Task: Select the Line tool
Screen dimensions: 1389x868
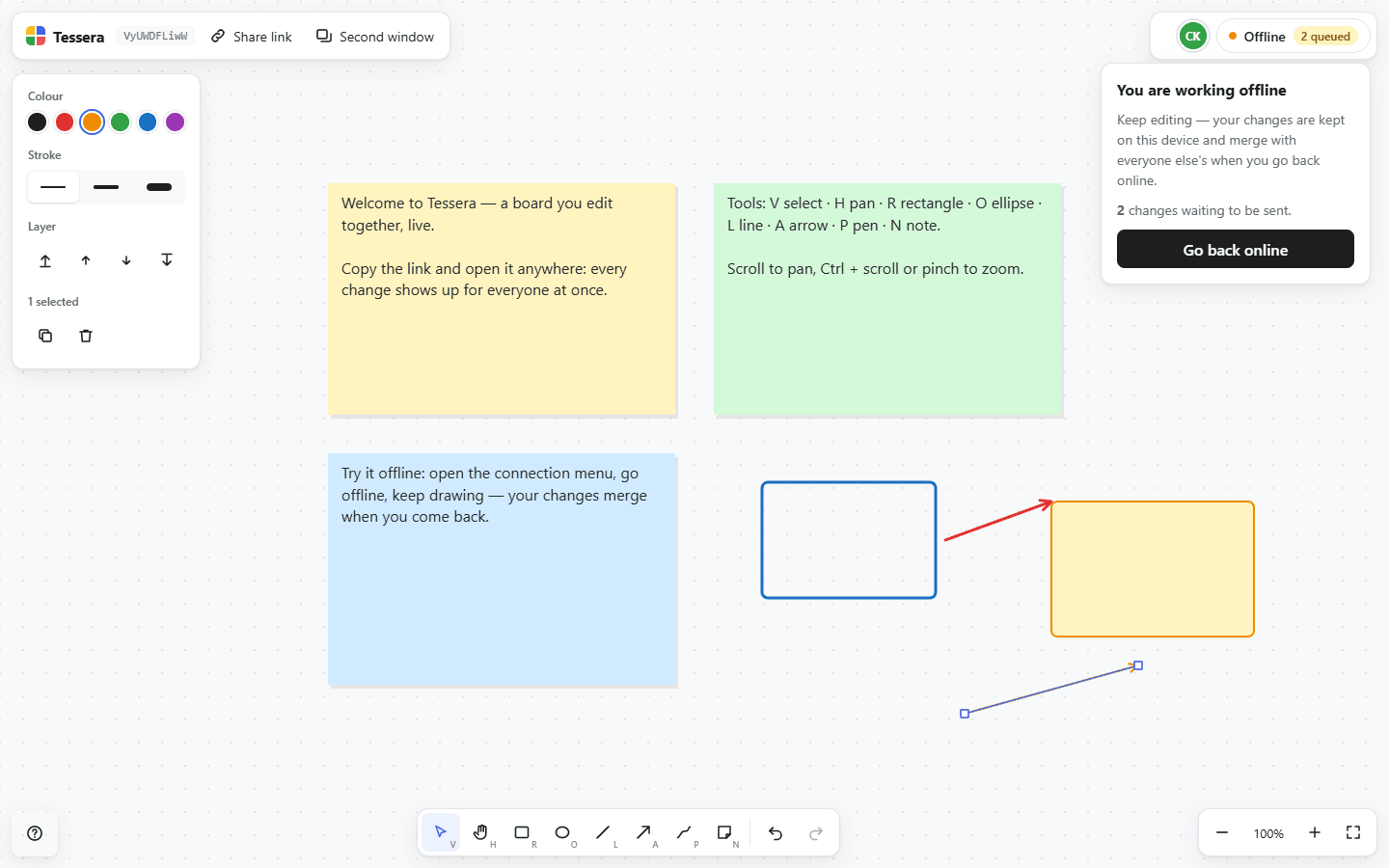Action: [x=603, y=832]
